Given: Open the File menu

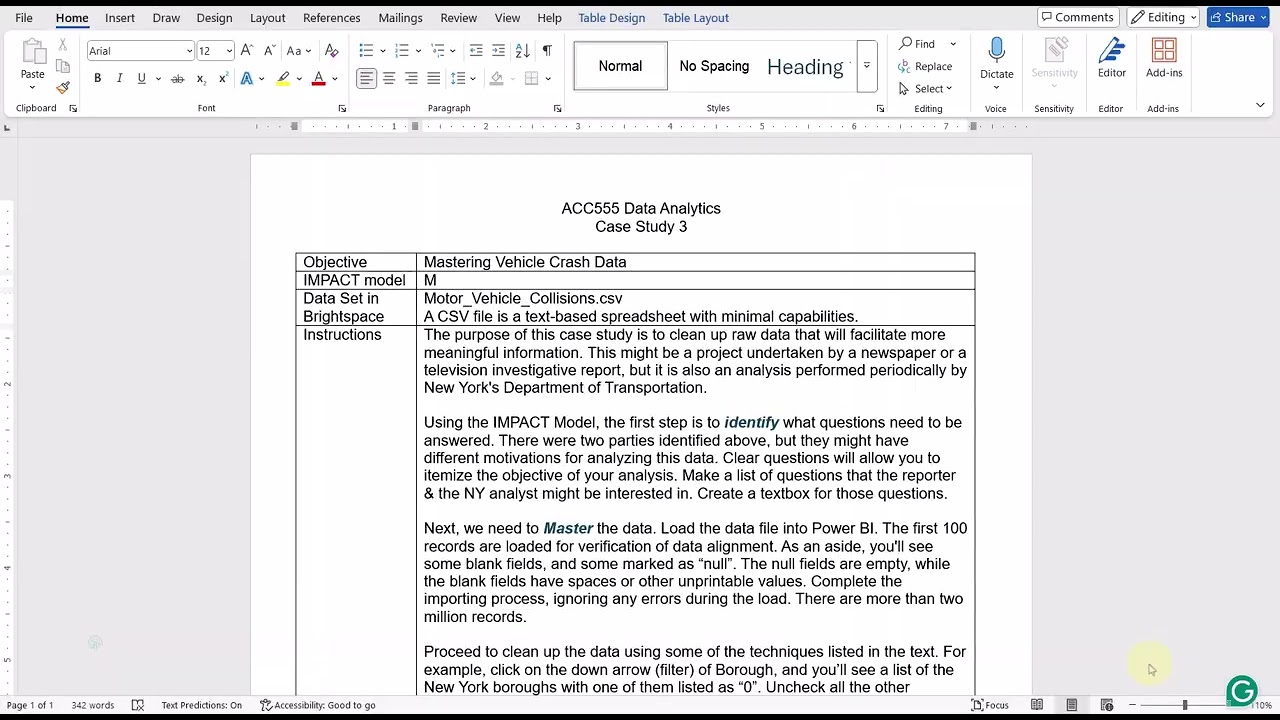Looking at the screenshot, I should tap(24, 18).
